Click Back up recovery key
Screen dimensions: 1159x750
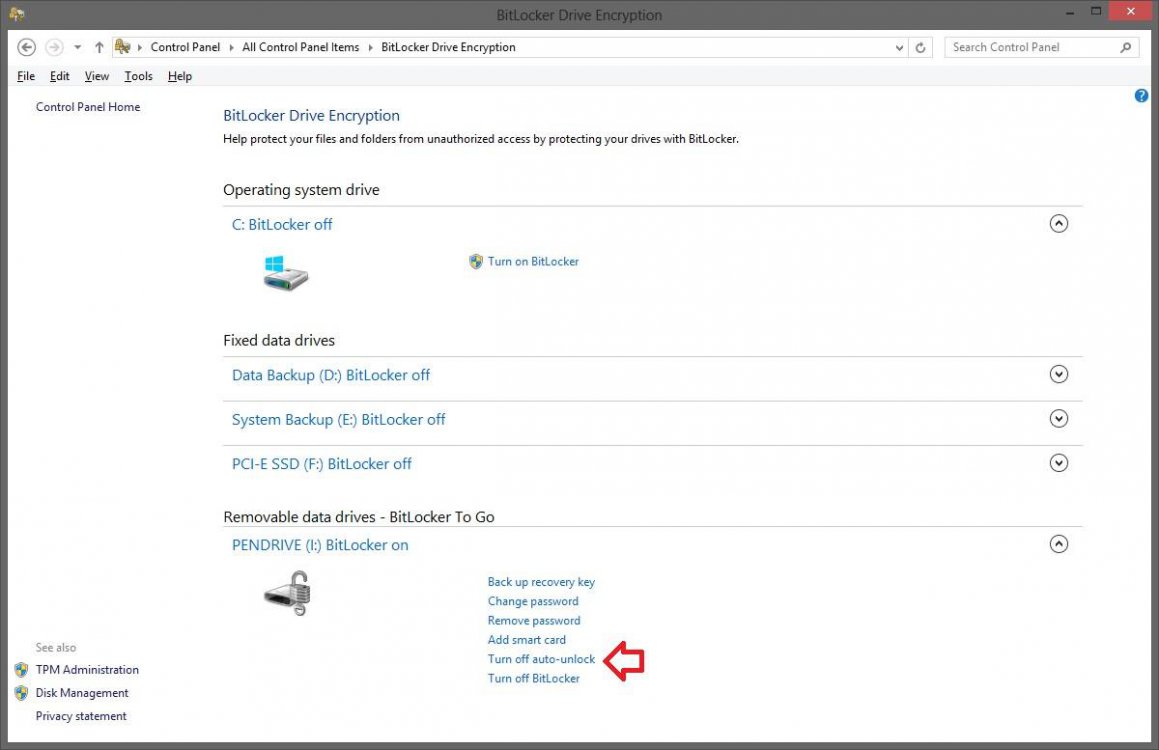[x=541, y=582]
